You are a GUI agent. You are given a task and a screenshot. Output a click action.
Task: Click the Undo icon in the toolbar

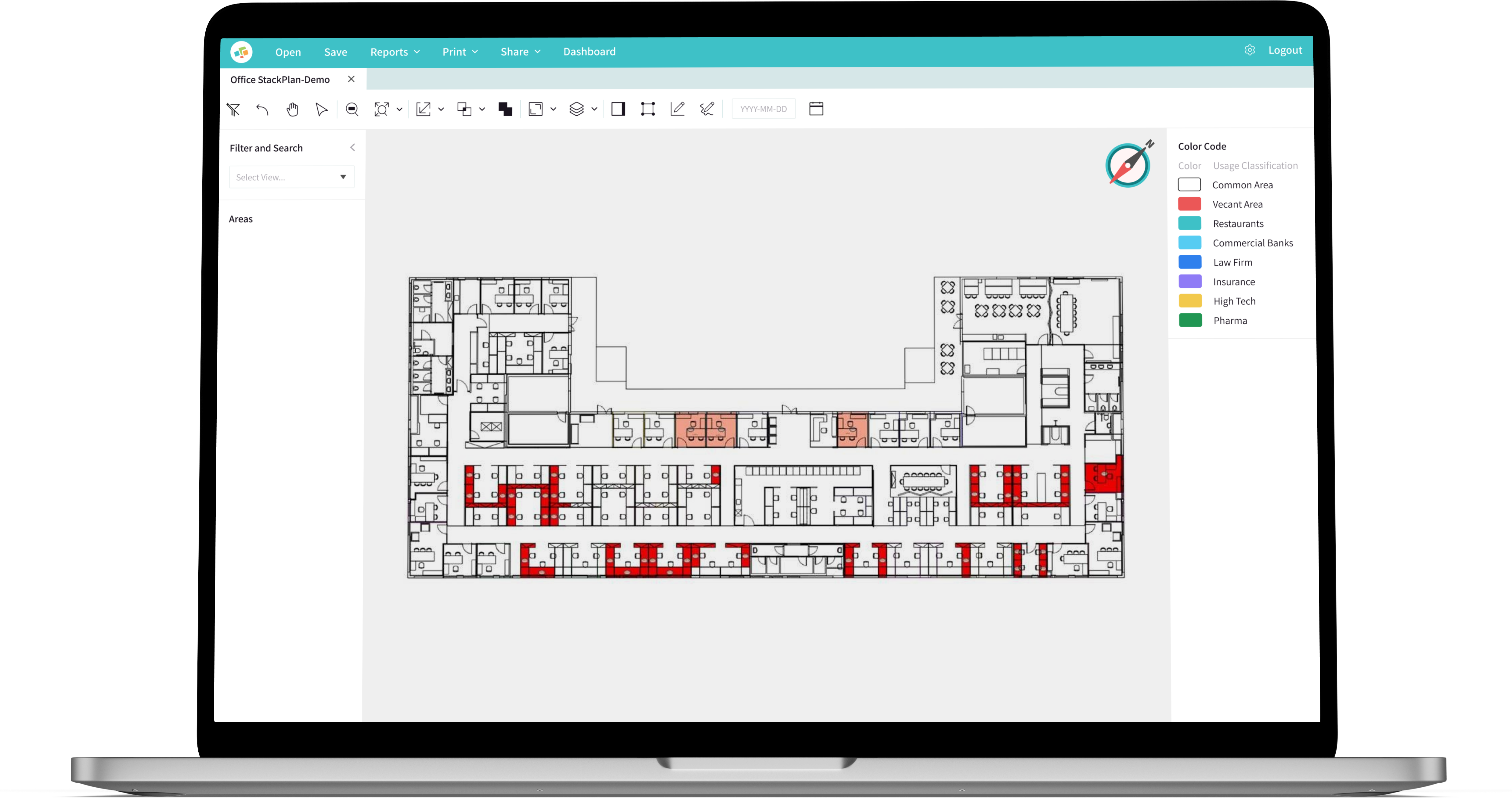pyautogui.click(x=262, y=109)
